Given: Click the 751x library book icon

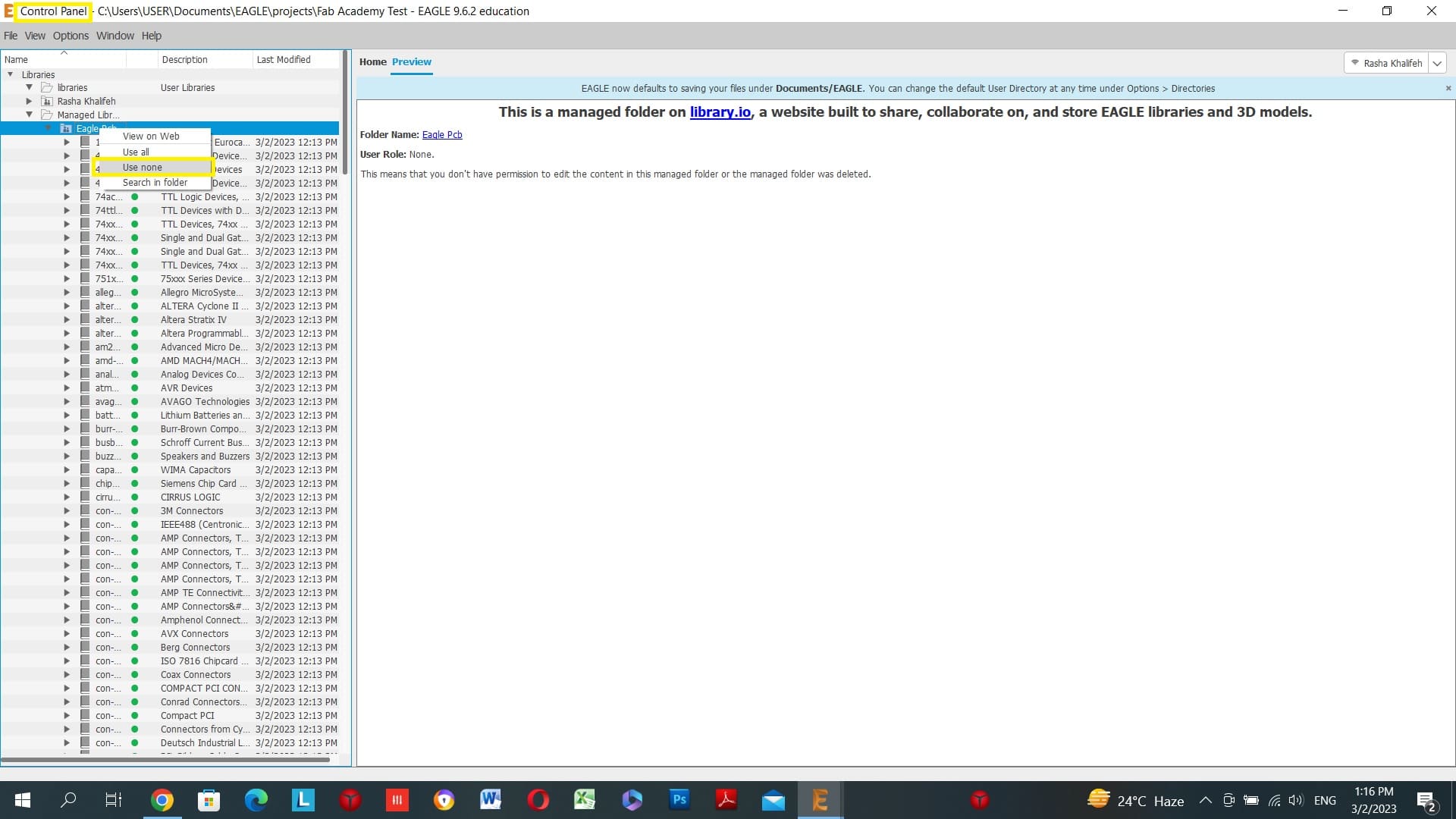Looking at the screenshot, I should pos(85,279).
